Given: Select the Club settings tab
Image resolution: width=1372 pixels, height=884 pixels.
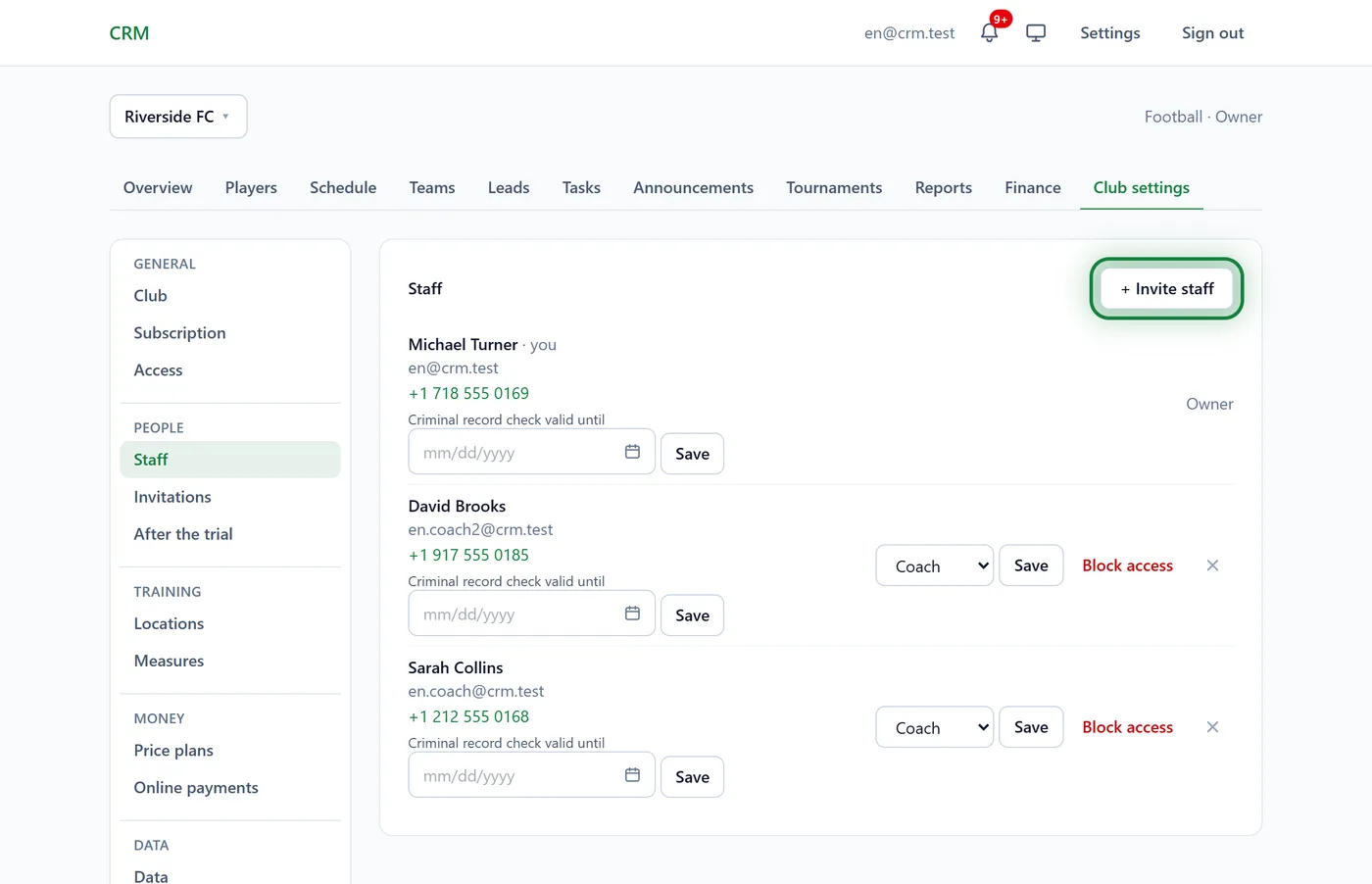Looking at the screenshot, I should click(1142, 187).
